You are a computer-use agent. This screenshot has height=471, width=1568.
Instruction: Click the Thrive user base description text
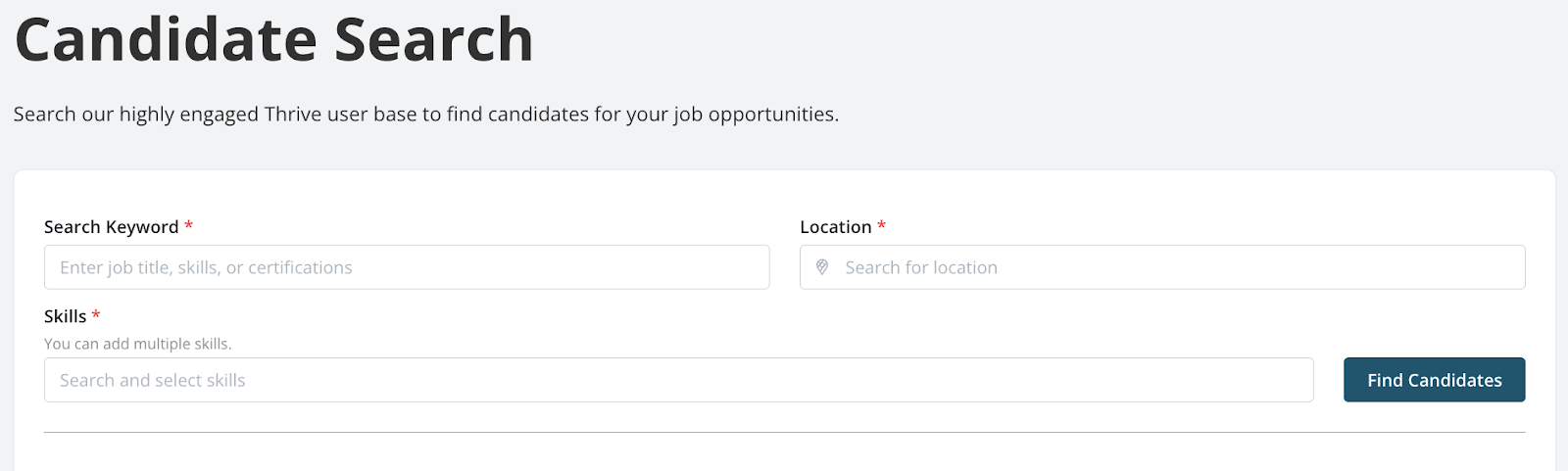tap(425, 115)
